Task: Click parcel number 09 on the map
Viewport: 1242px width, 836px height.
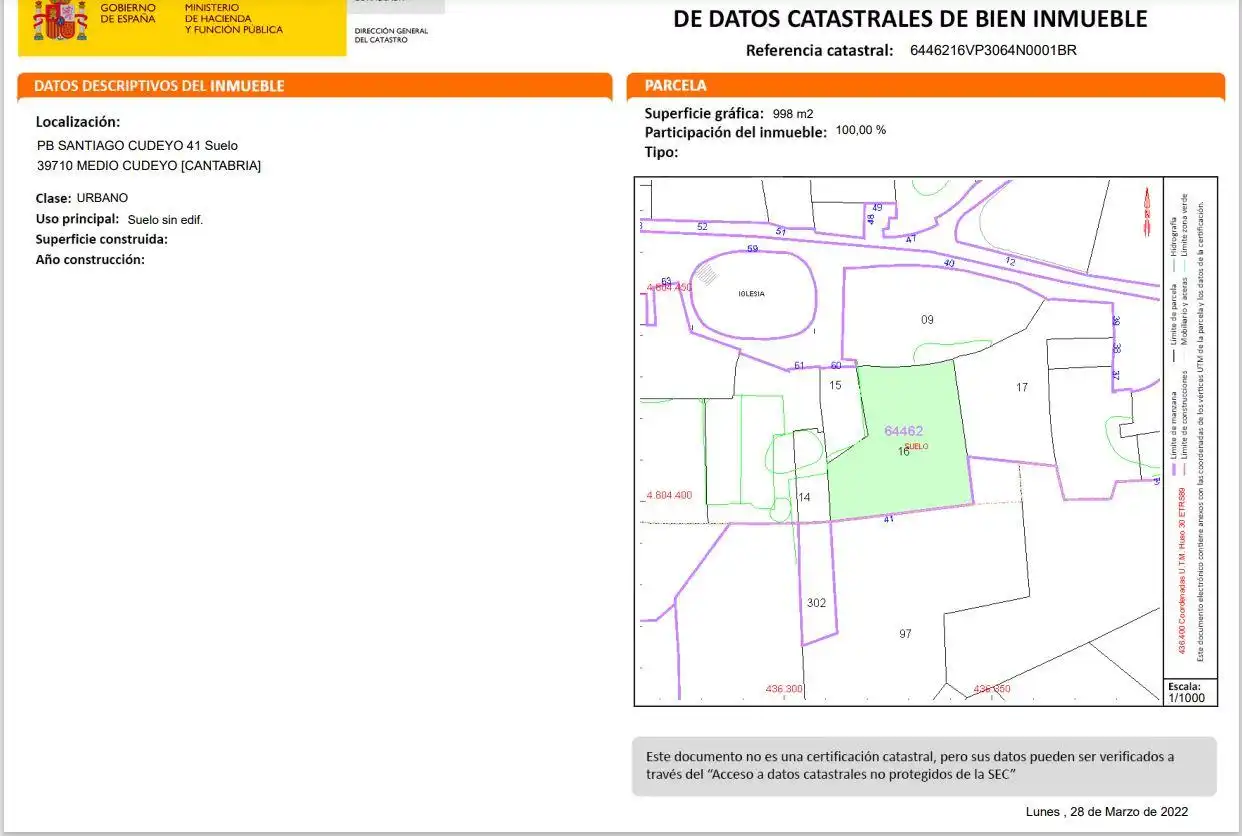Action: pyautogui.click(x=927, y=320)
